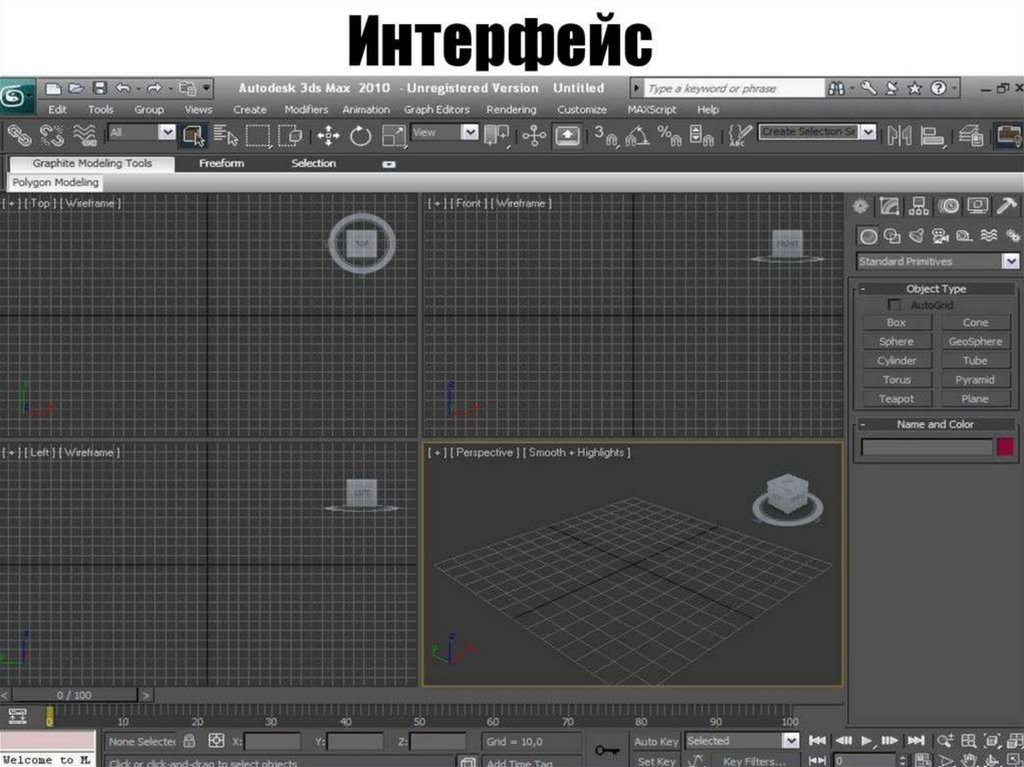1024x767 pixels.
Task: Click the Save File floppy icon
Action: pos(99,88)
